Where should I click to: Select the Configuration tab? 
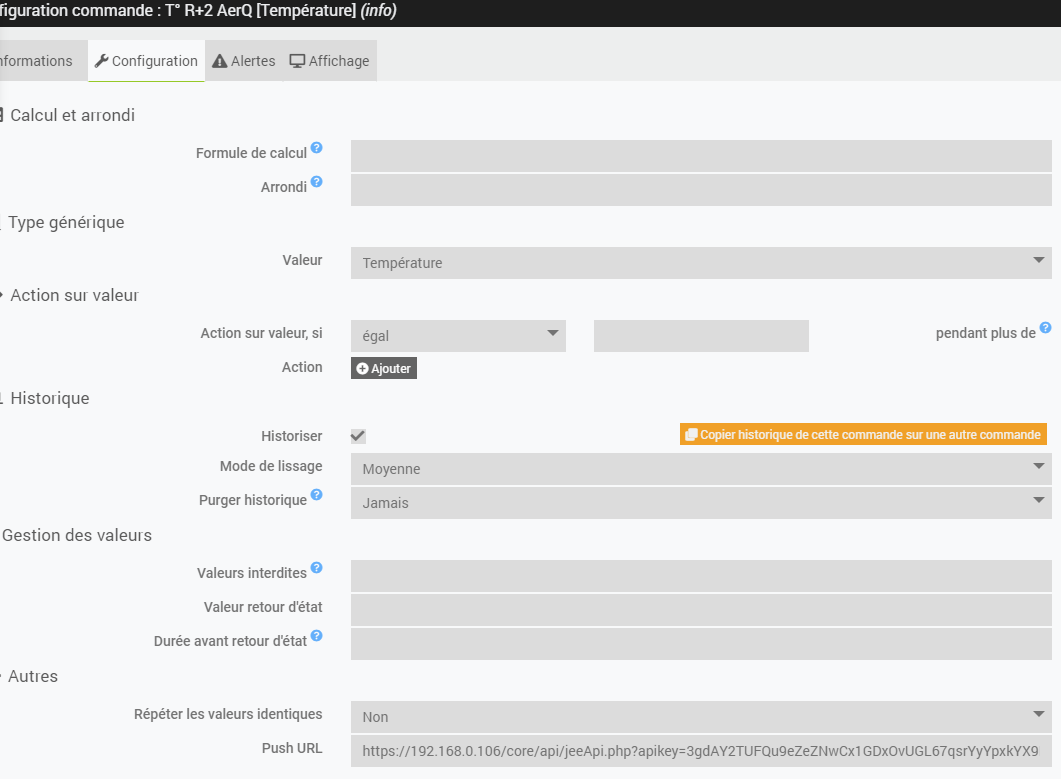[146, 61]
